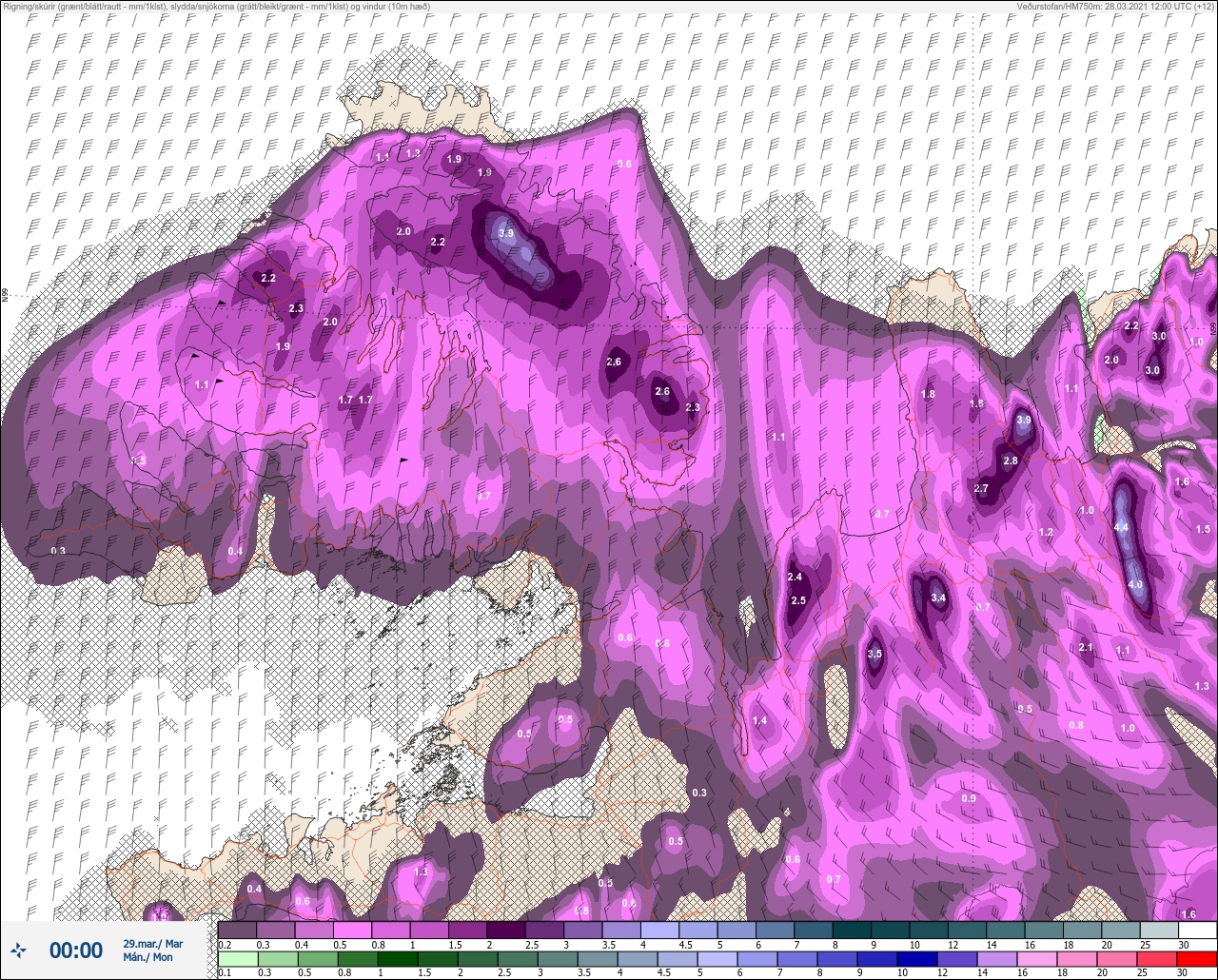Click the 00:00 forecast time display

75,951
